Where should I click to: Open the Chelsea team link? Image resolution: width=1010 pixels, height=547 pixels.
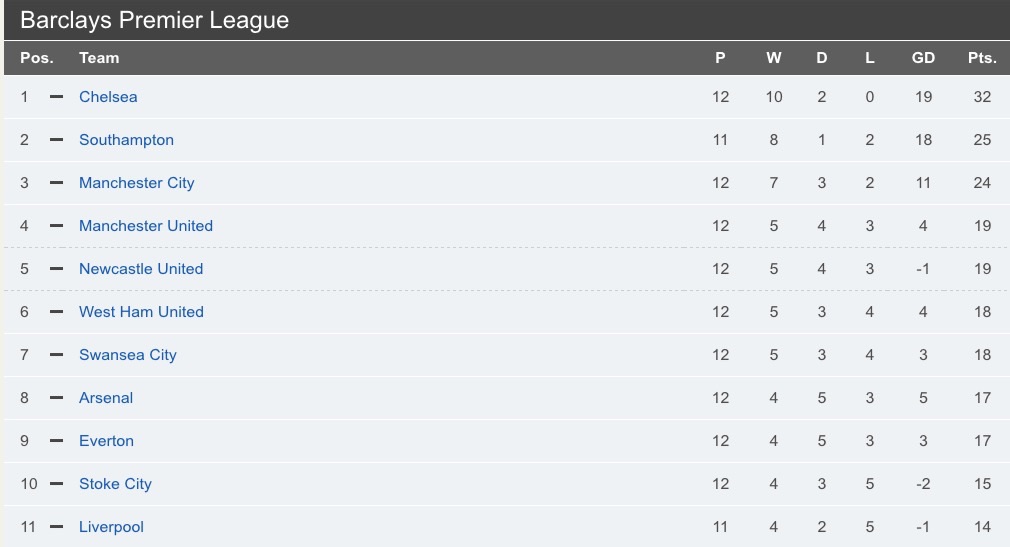[x=108, y=97]
